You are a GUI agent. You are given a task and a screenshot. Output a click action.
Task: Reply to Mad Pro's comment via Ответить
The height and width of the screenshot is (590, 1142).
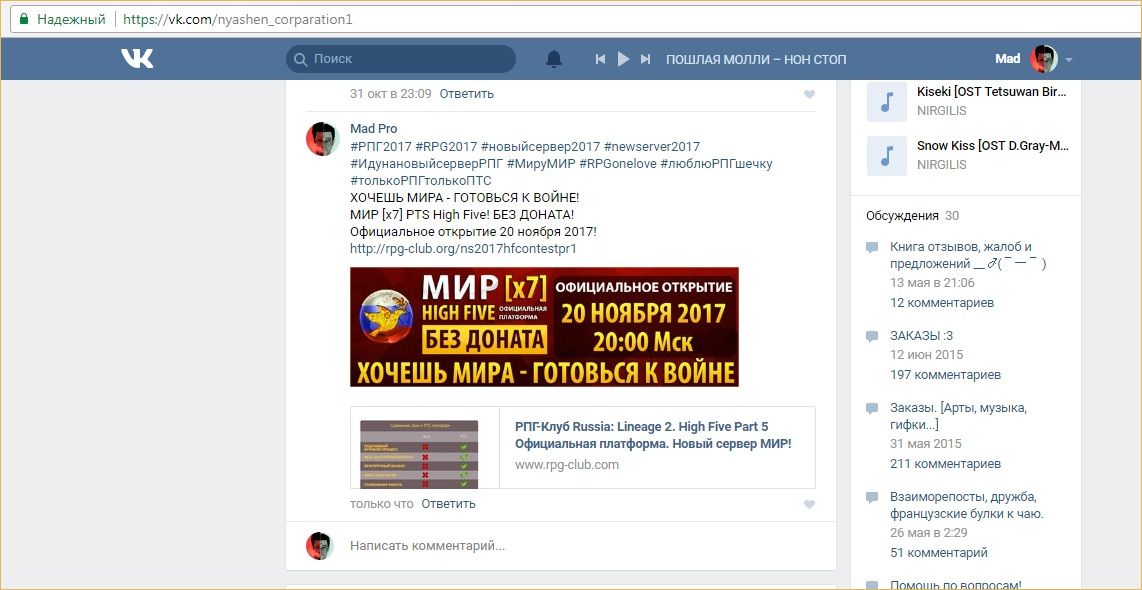(449, 503)
